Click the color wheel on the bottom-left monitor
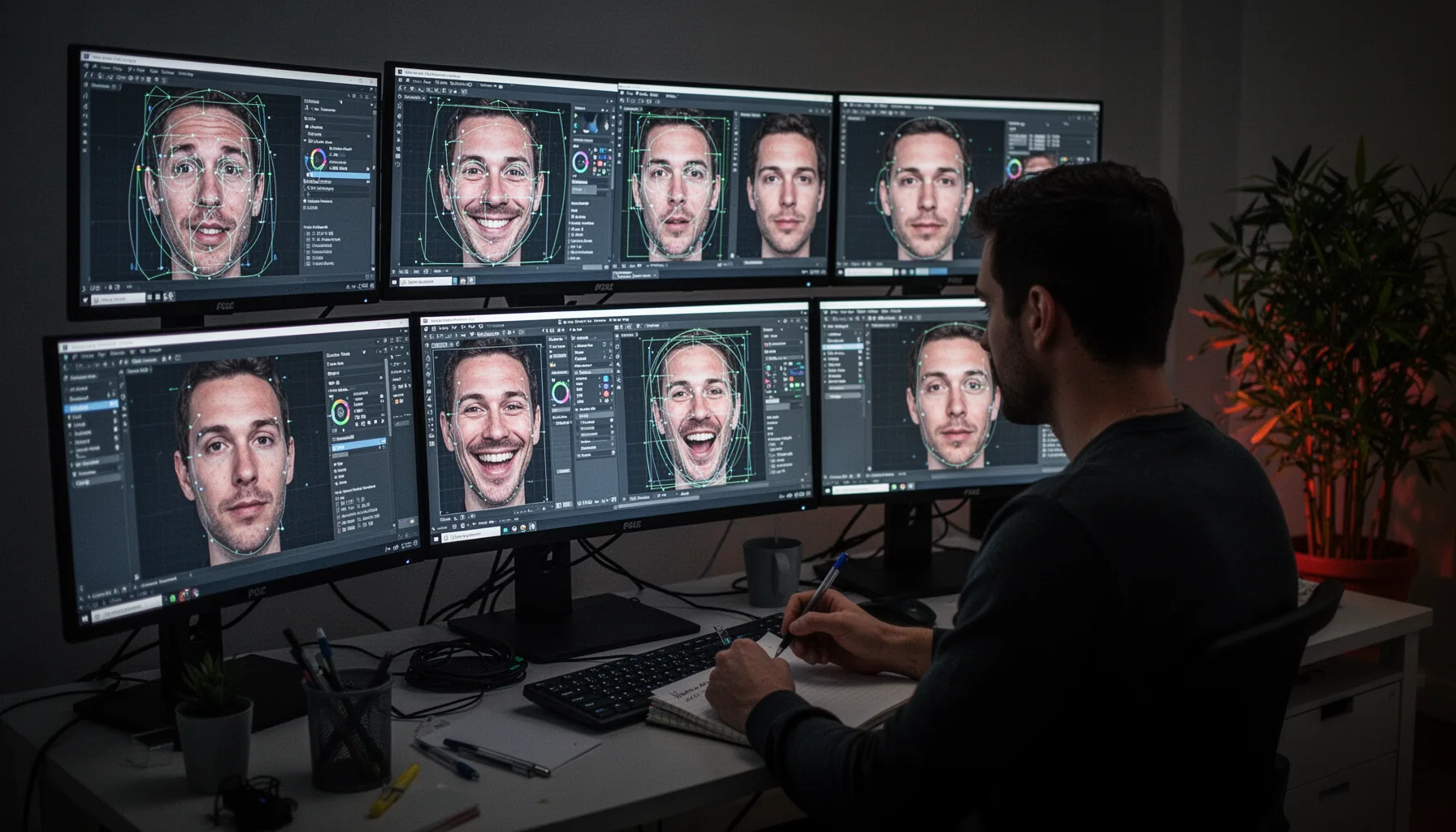This screenshot has height=832, width=1456. 339,411
